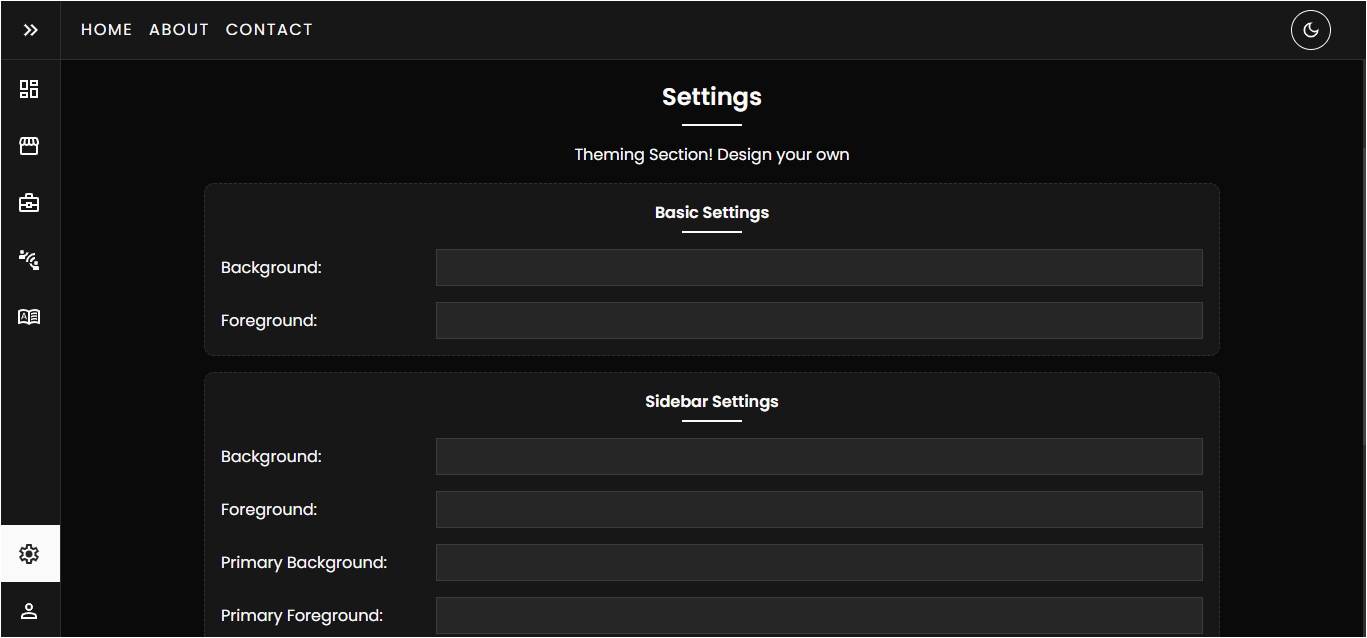The width and height of the screenshot is (1367, 638).
Task: Click the Primary Foreground input field
Action: pos(818,615)
